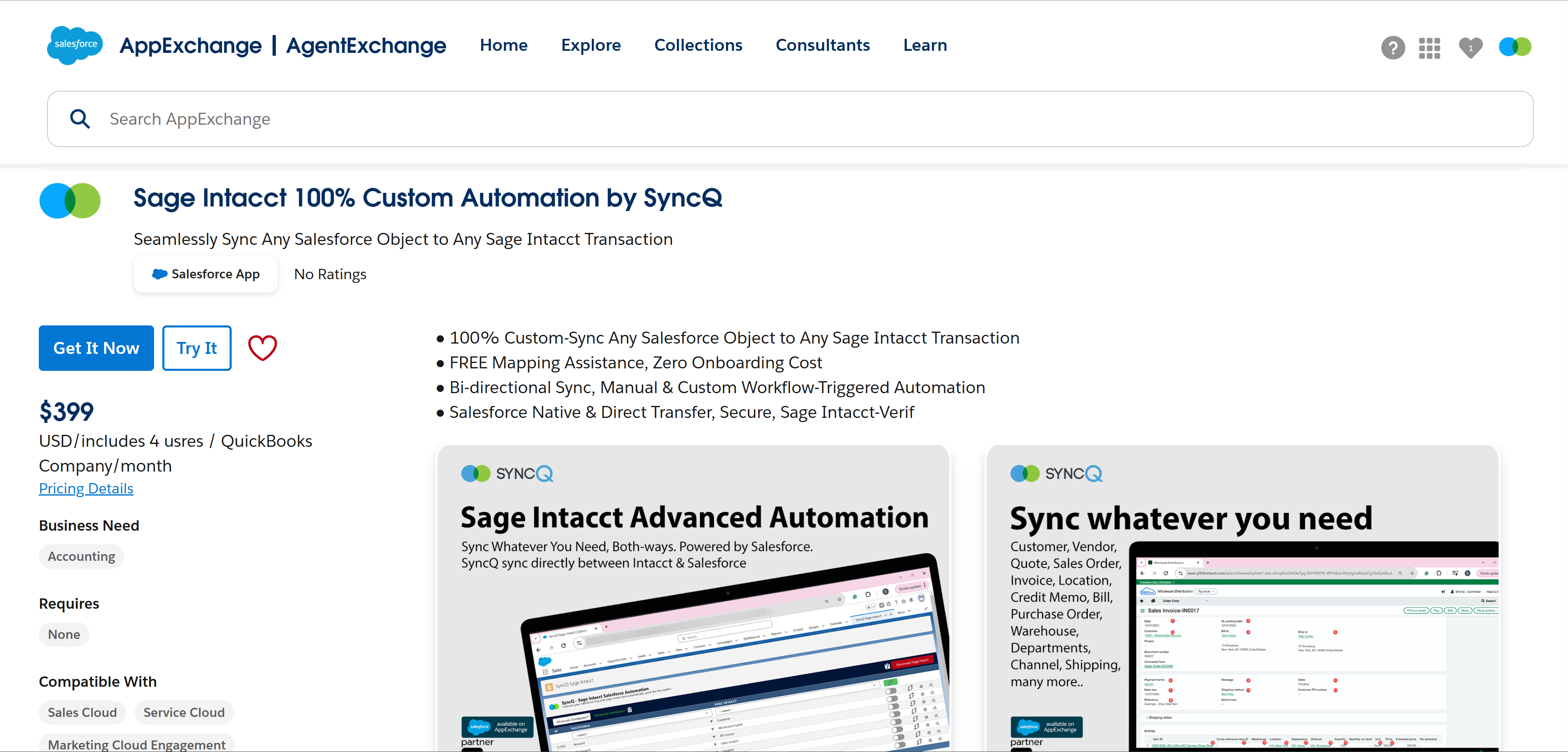Open the Home menu item

pos(503,45)
